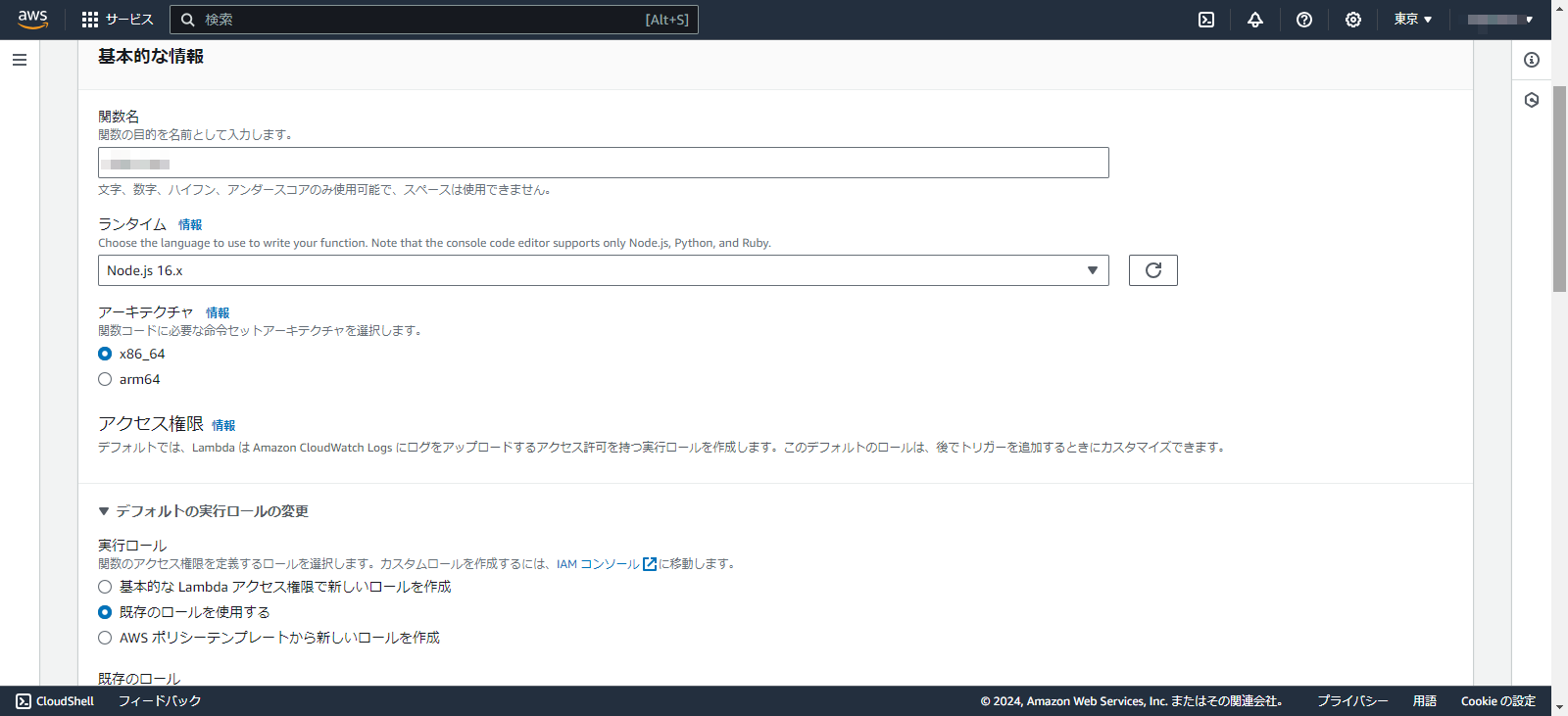Open the アクセス権限 情報 link
Screen dimensions: 1568x716
click(223, 425)
